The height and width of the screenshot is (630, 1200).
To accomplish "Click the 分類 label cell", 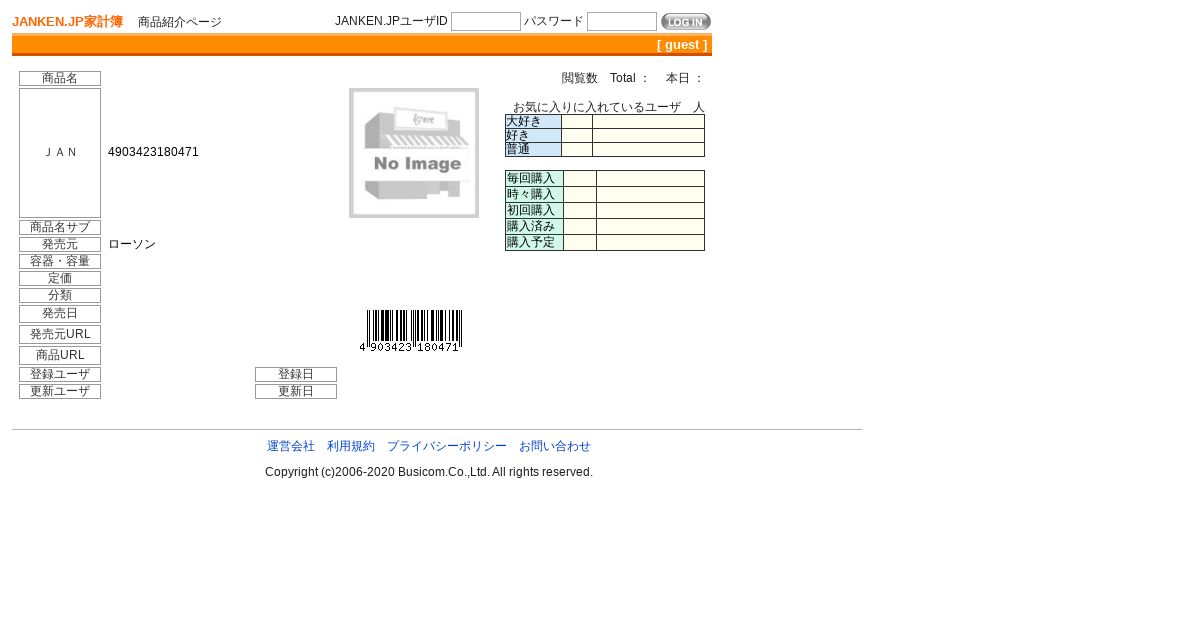I will point(60,296).
